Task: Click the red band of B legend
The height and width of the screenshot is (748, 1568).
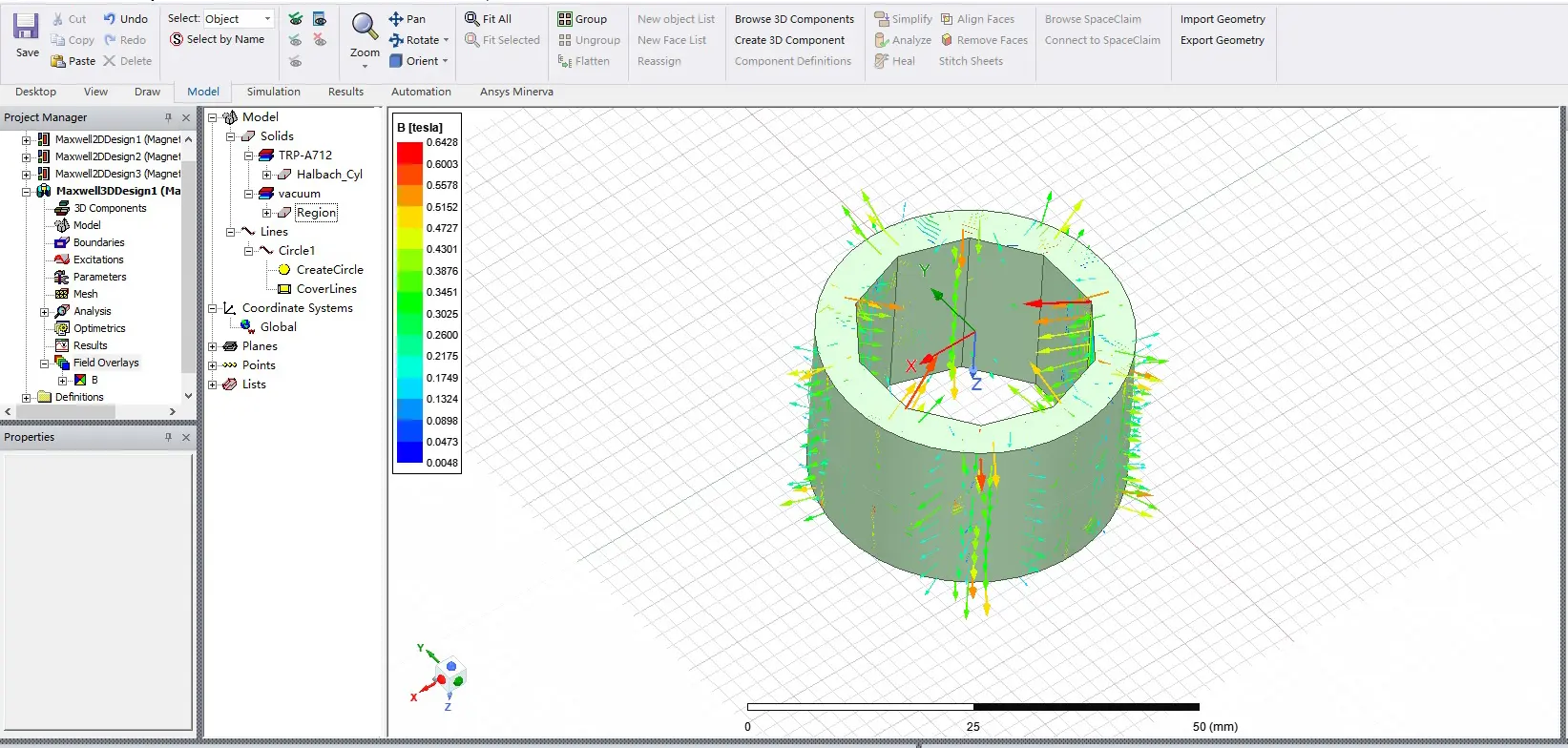Action: pyautogui.click(x=409, y=153)
